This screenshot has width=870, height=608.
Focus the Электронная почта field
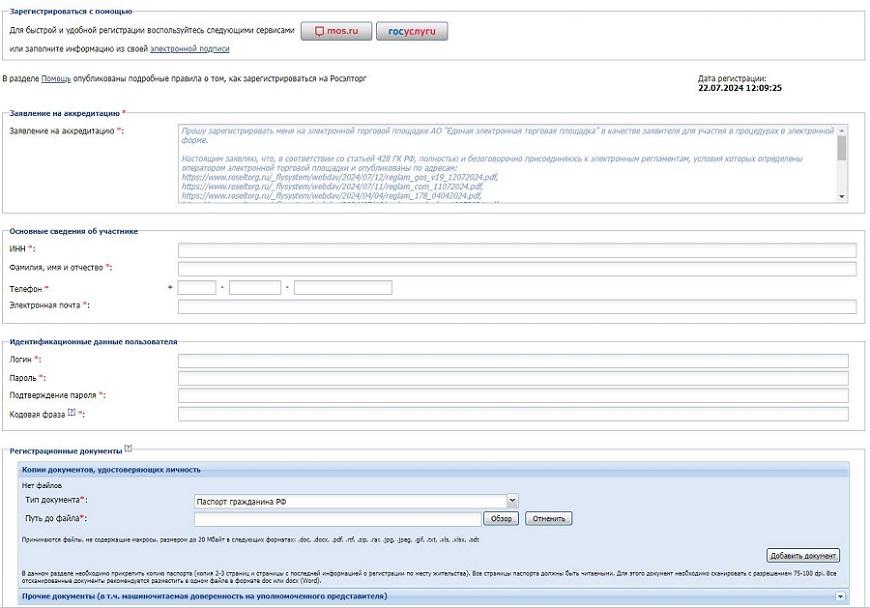pyautogui.click(x=517, y=306)
